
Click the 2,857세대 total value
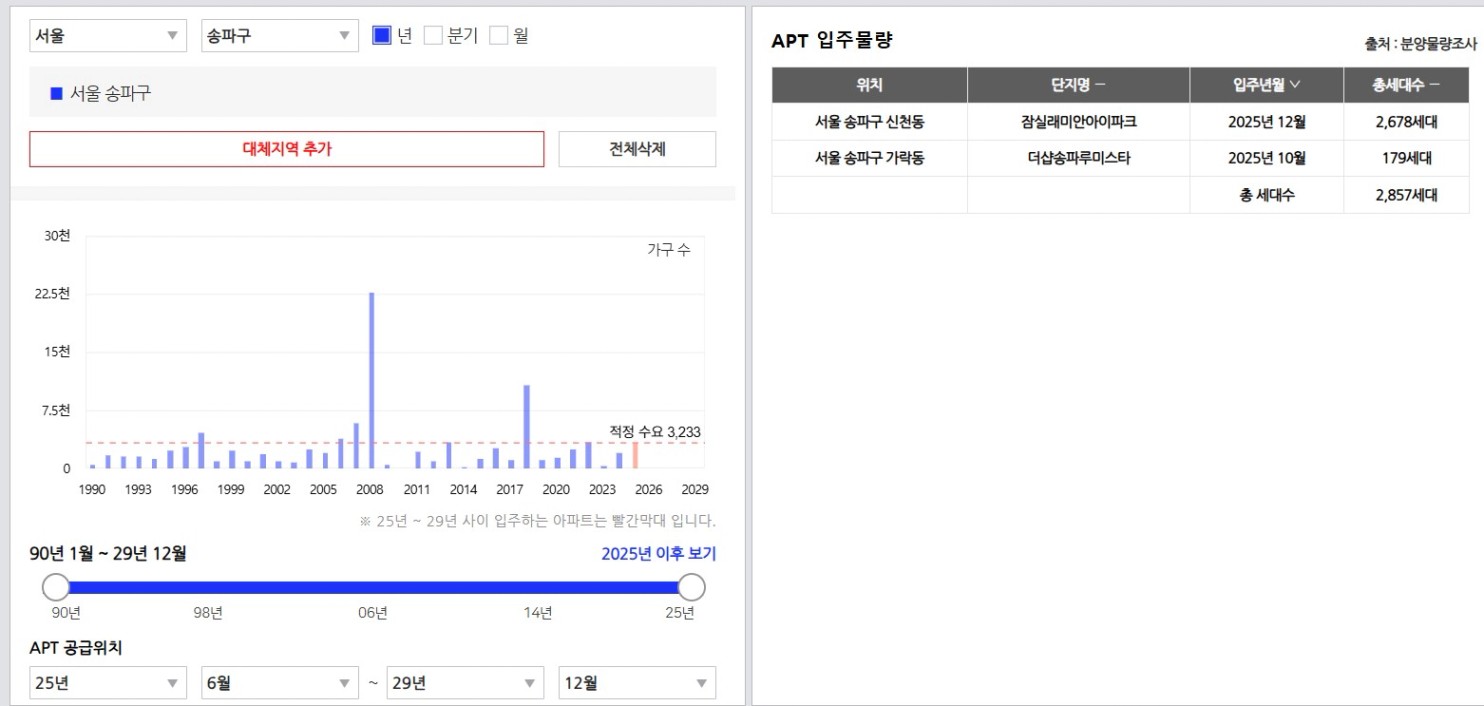(x=1406, y=195)
